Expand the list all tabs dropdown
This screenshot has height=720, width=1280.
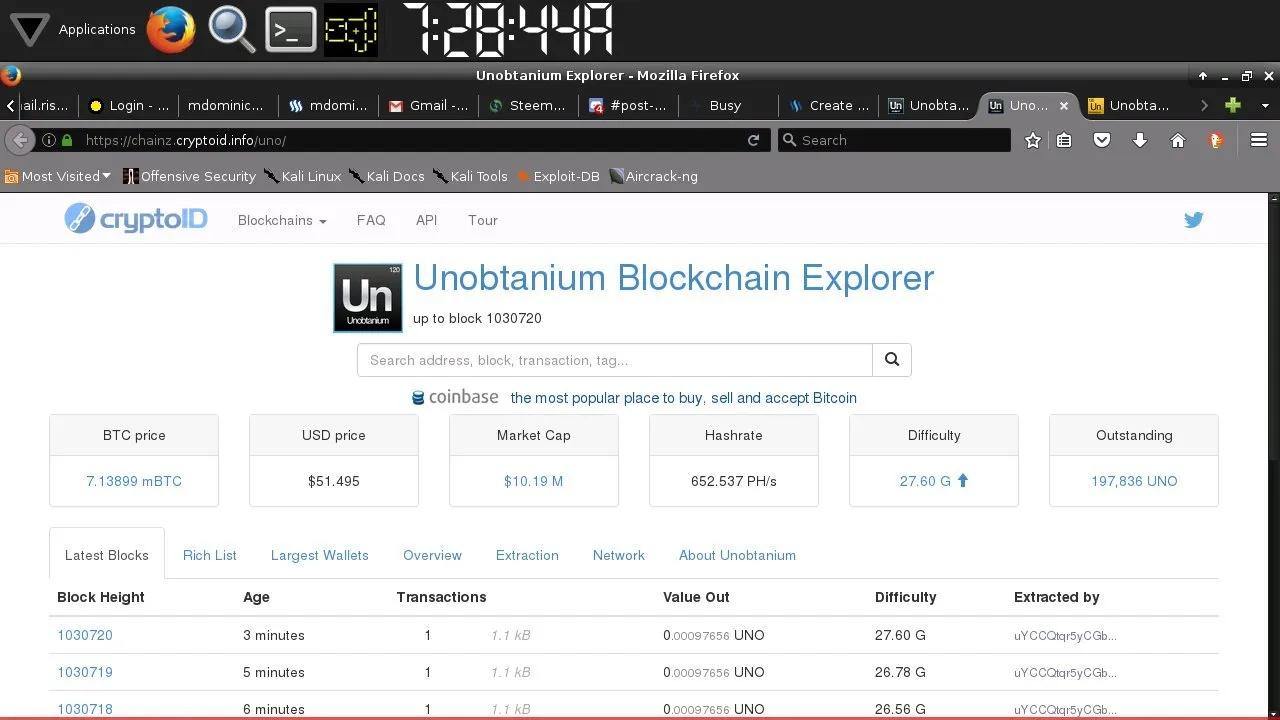tap(1265, 105)
